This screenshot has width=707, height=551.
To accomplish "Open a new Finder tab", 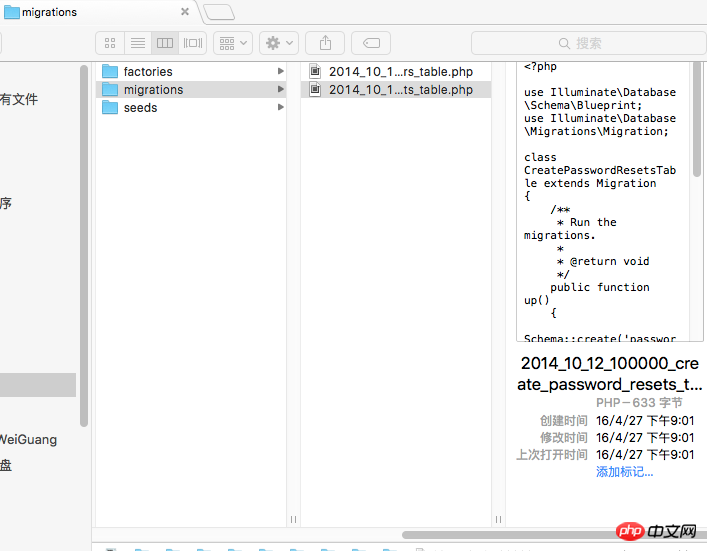I will [219, 12].
